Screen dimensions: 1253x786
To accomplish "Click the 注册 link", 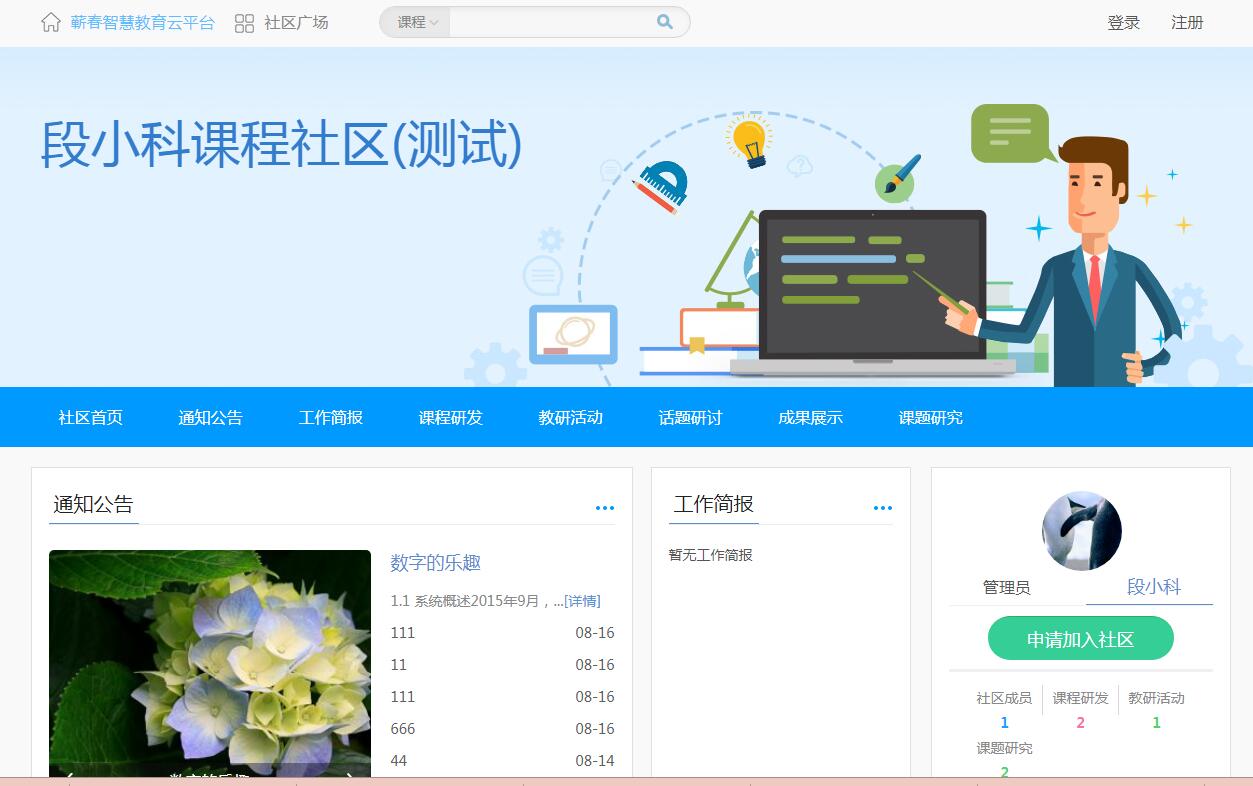I will [1187, 23].
